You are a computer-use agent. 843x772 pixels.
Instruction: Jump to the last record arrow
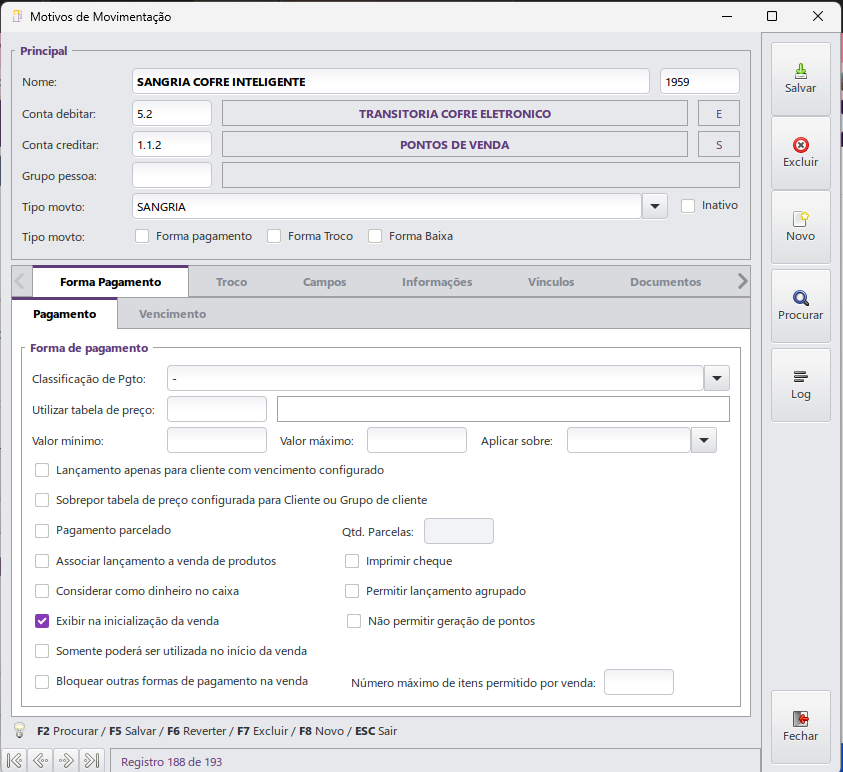pyautogui.click(x=92, y=760)
